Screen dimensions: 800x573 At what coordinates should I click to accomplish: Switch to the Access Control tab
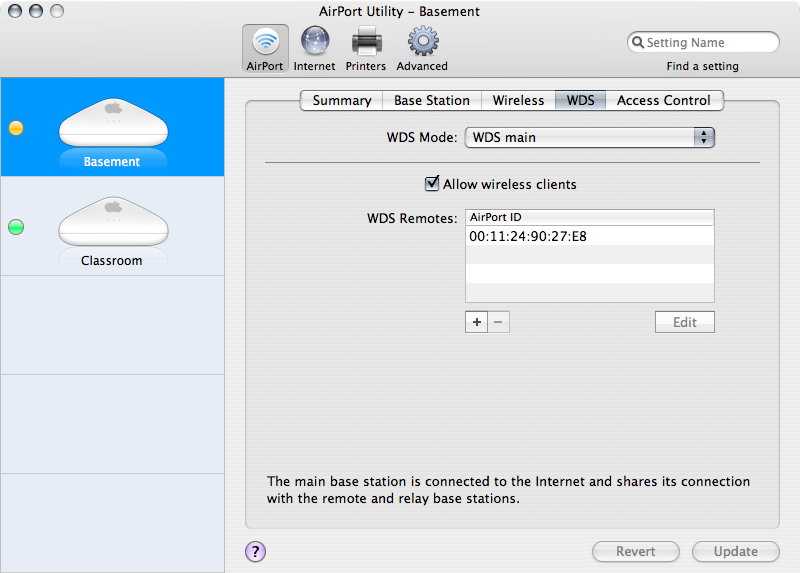coord(664,101)
